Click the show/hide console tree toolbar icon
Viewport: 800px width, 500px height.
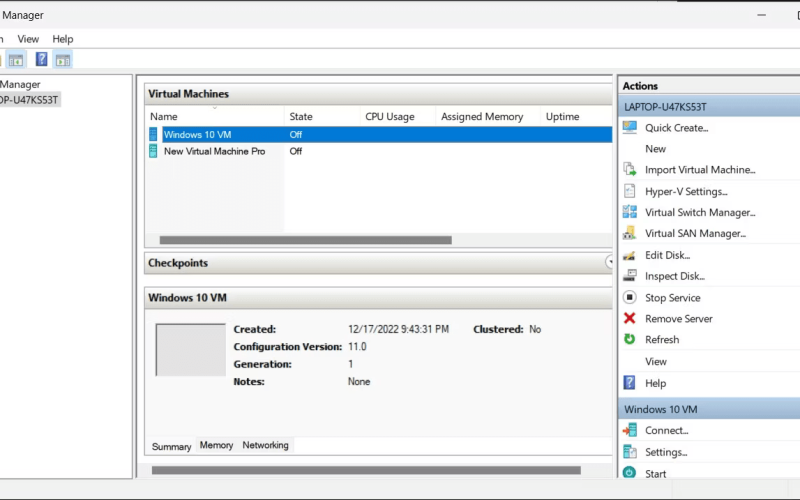click(x=16, y=60)
